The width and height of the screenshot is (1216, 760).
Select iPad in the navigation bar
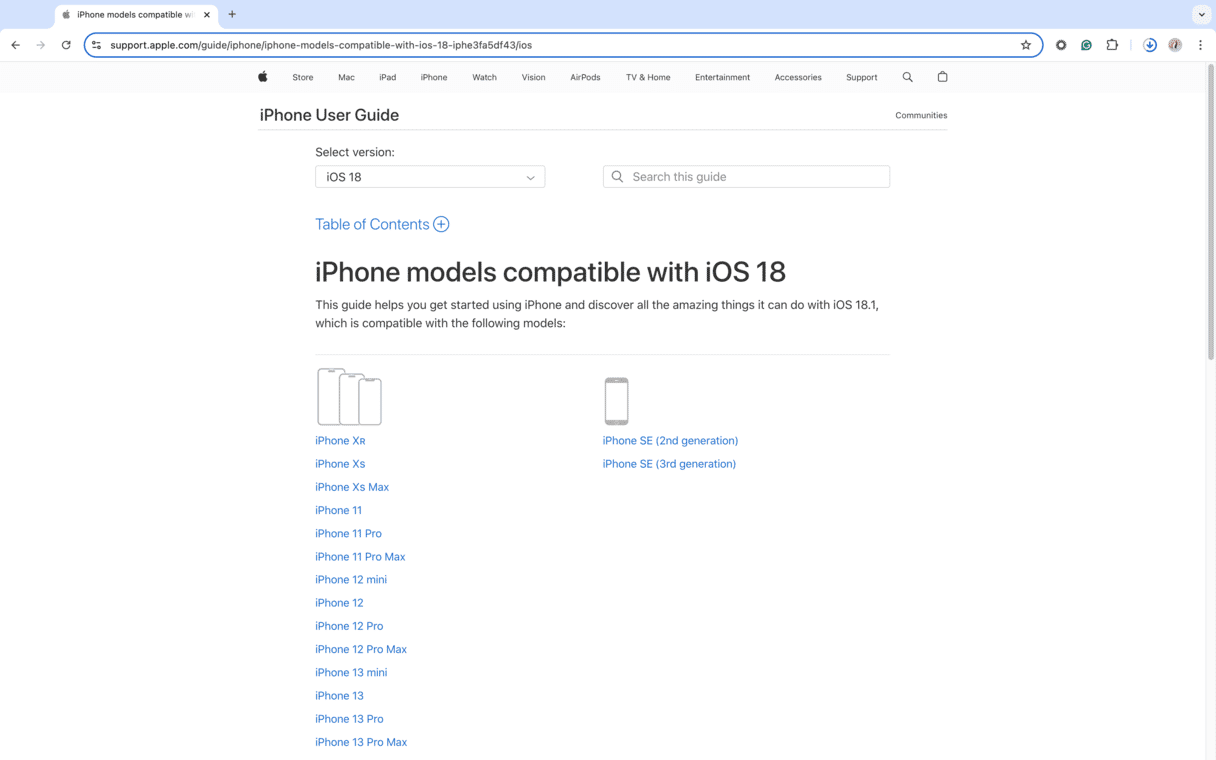(x=387, y=77)
